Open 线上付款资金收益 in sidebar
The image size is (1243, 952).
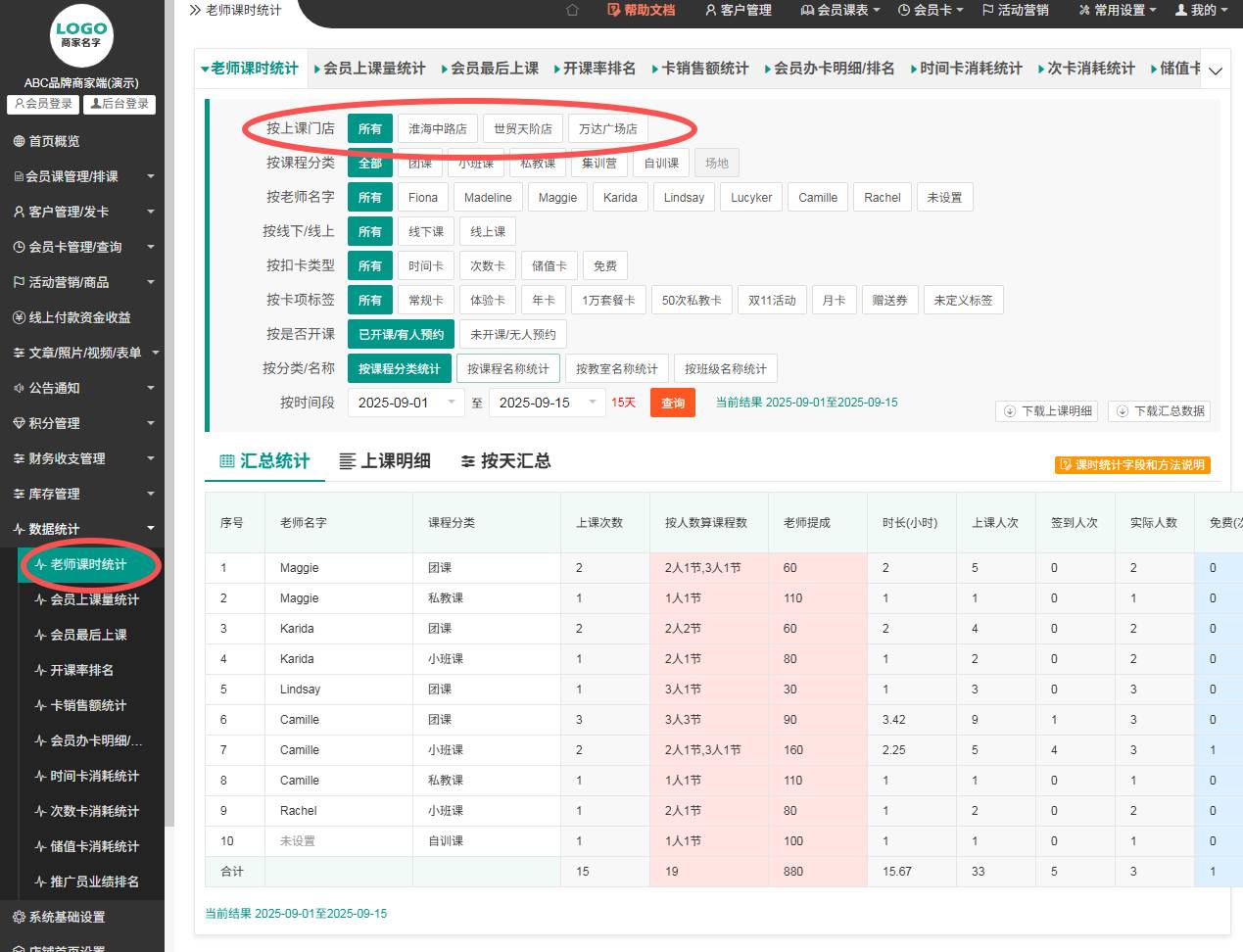[x=78, y=317]
